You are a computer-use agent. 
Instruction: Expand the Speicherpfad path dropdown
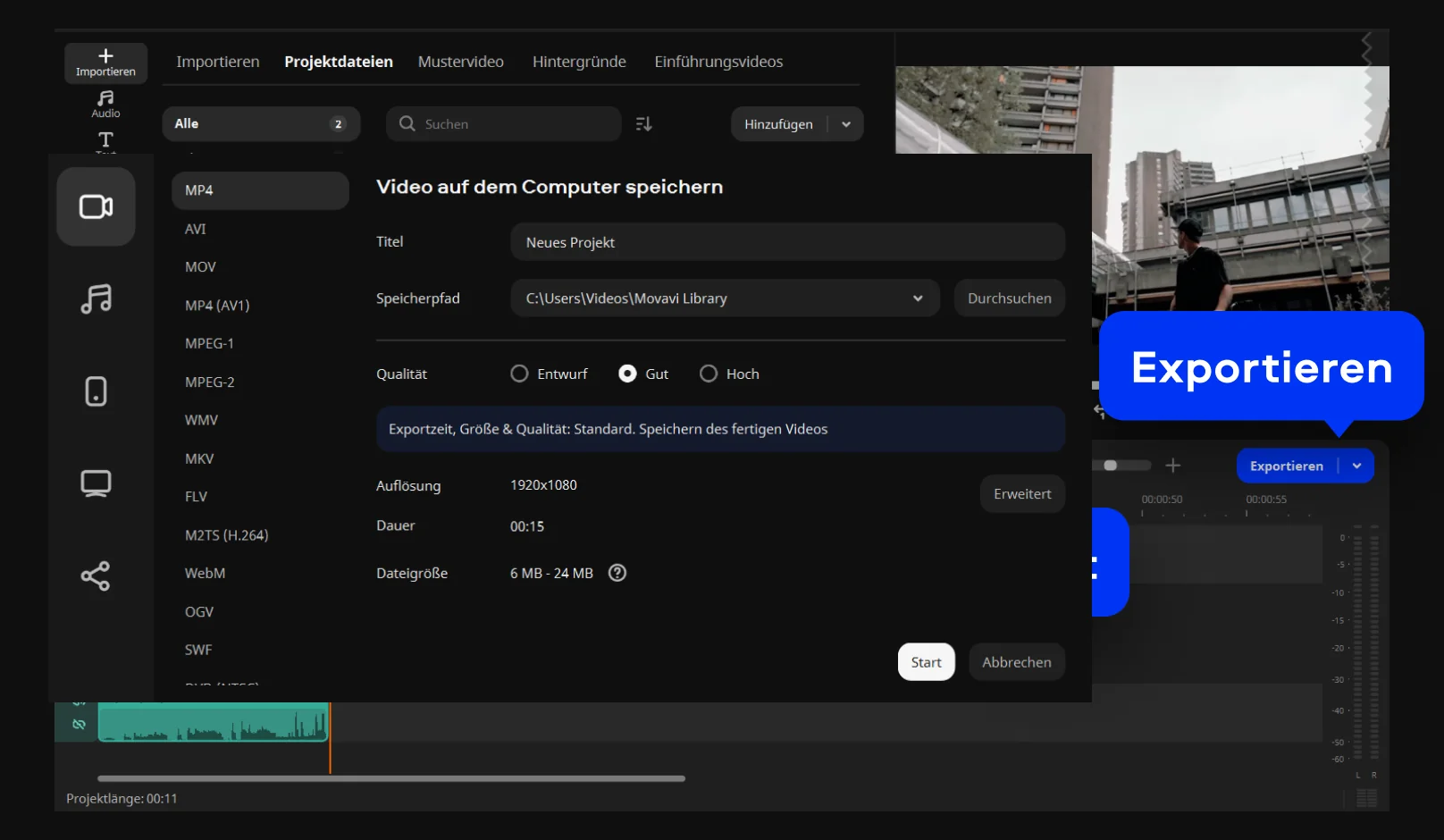pyautogui.click(x=917, y=298)
